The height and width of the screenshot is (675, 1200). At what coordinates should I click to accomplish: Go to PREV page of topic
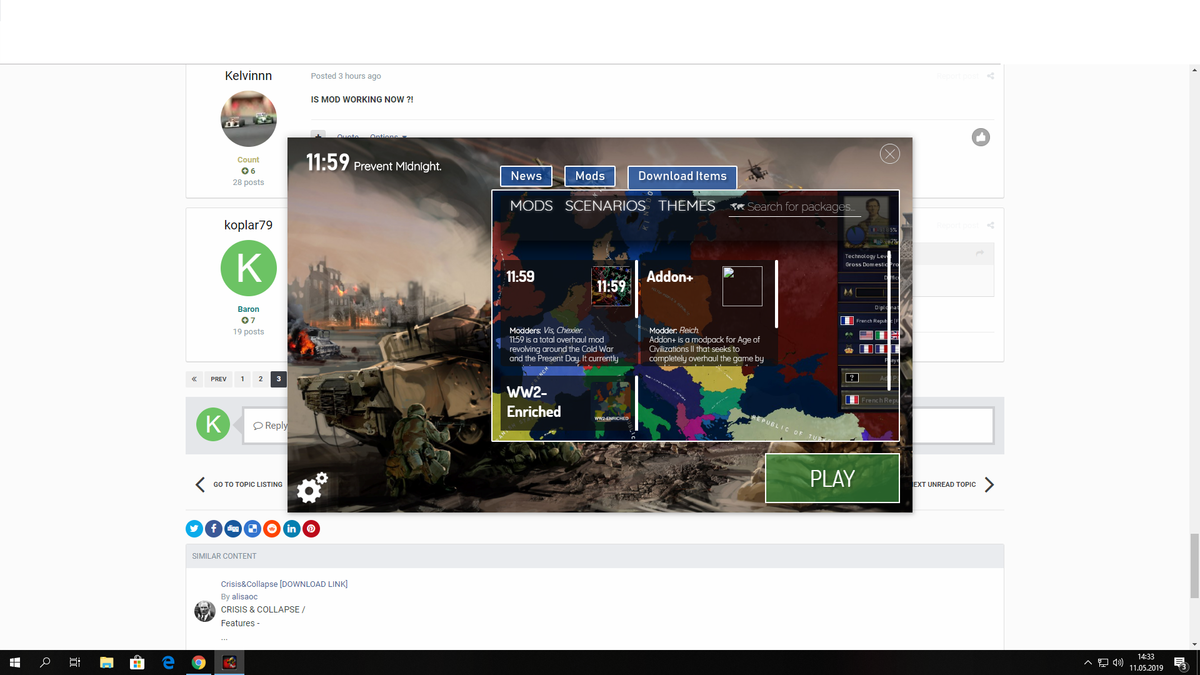point(219,379)
